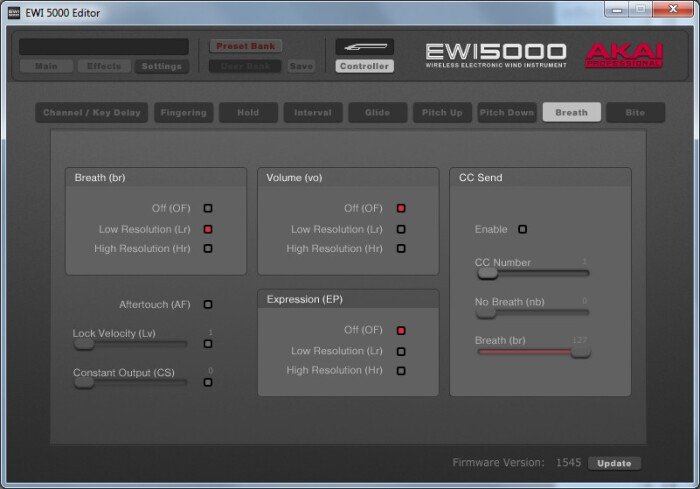The image size is (700, 489).
Task: Click the AKAI Professional logo
Action: 624,55
